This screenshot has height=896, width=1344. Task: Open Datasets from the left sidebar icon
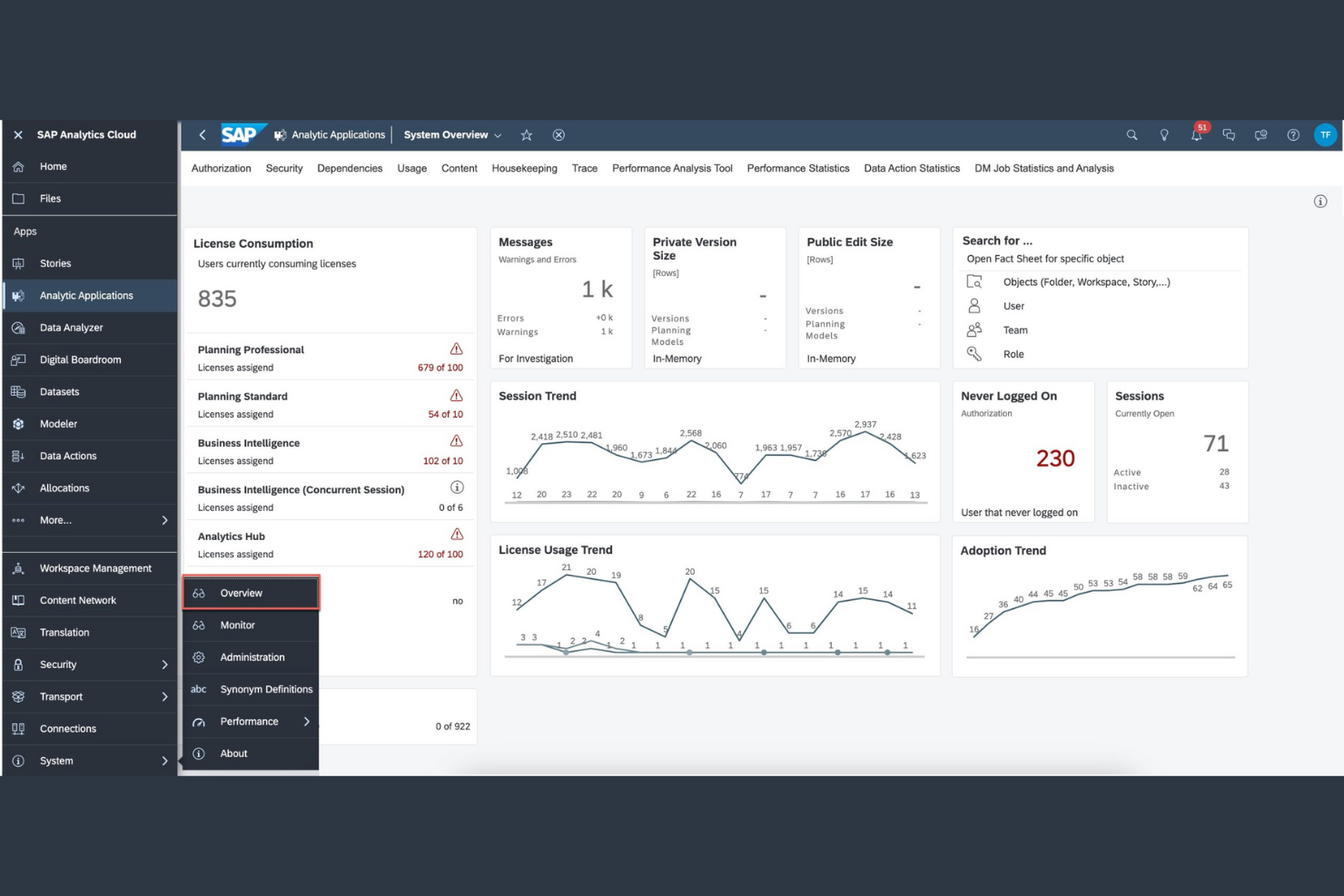(18, 391)
